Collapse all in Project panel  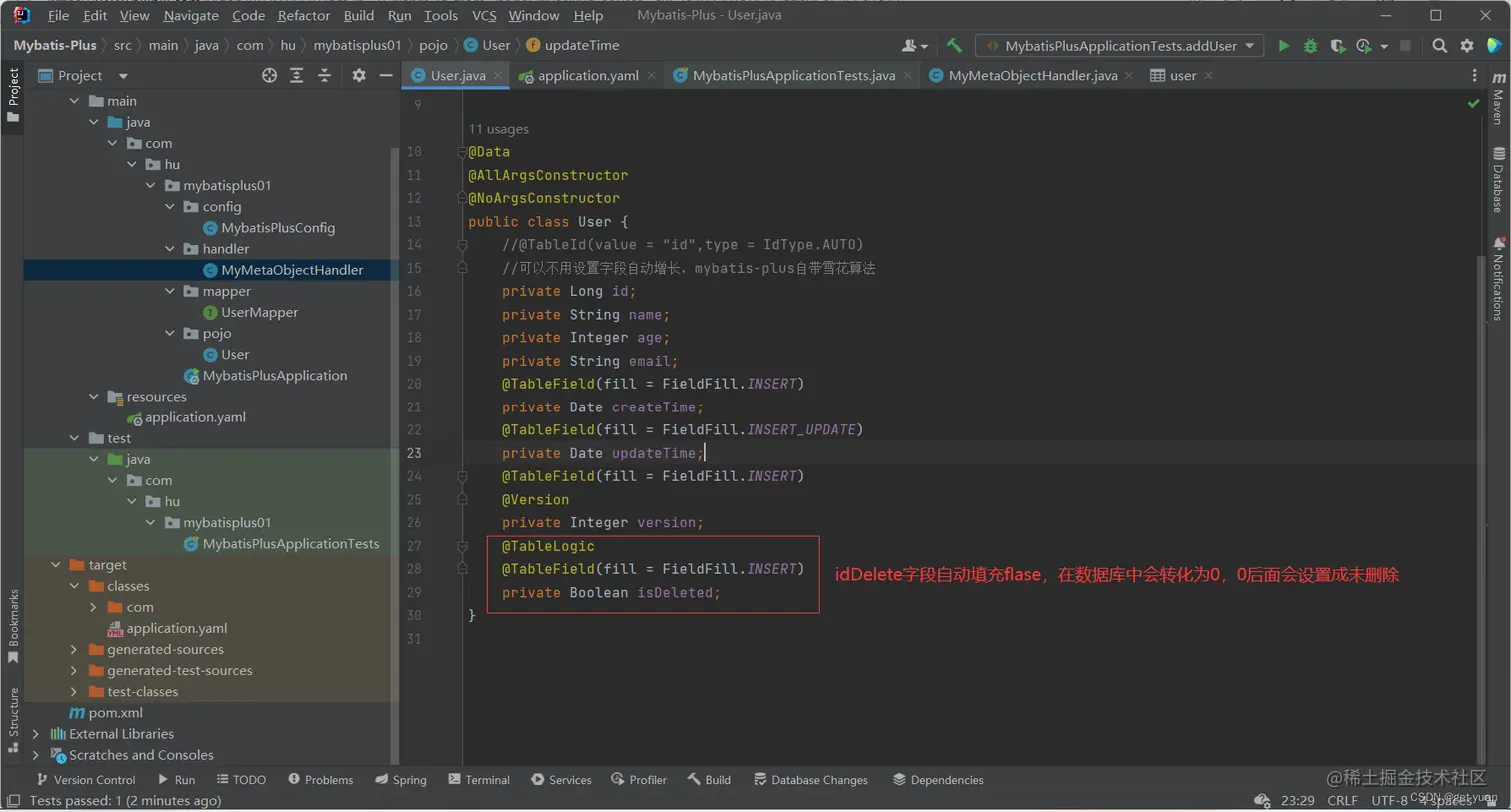[x=324, y=76]
